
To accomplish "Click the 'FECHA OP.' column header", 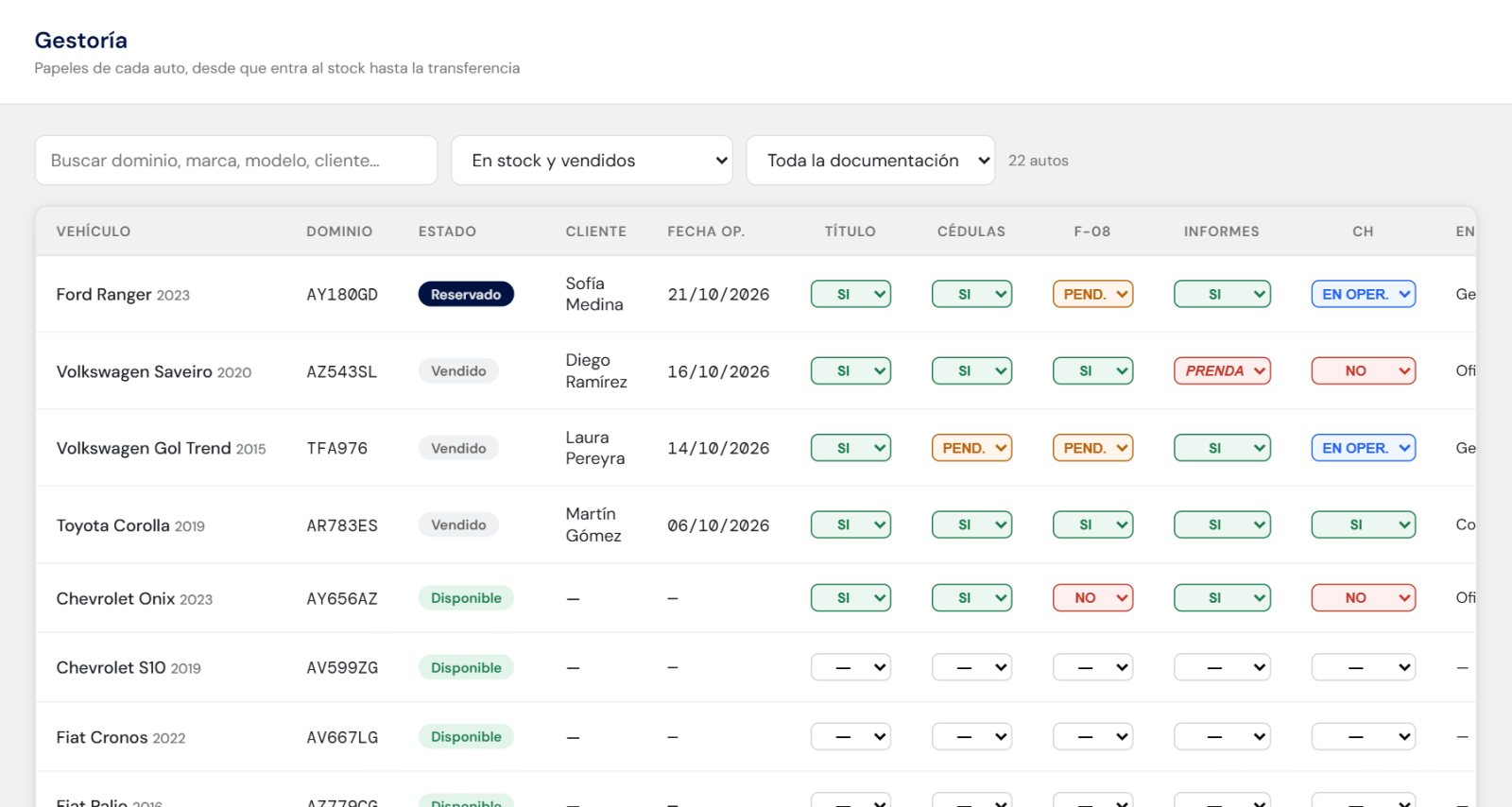I will coord(706,232).
